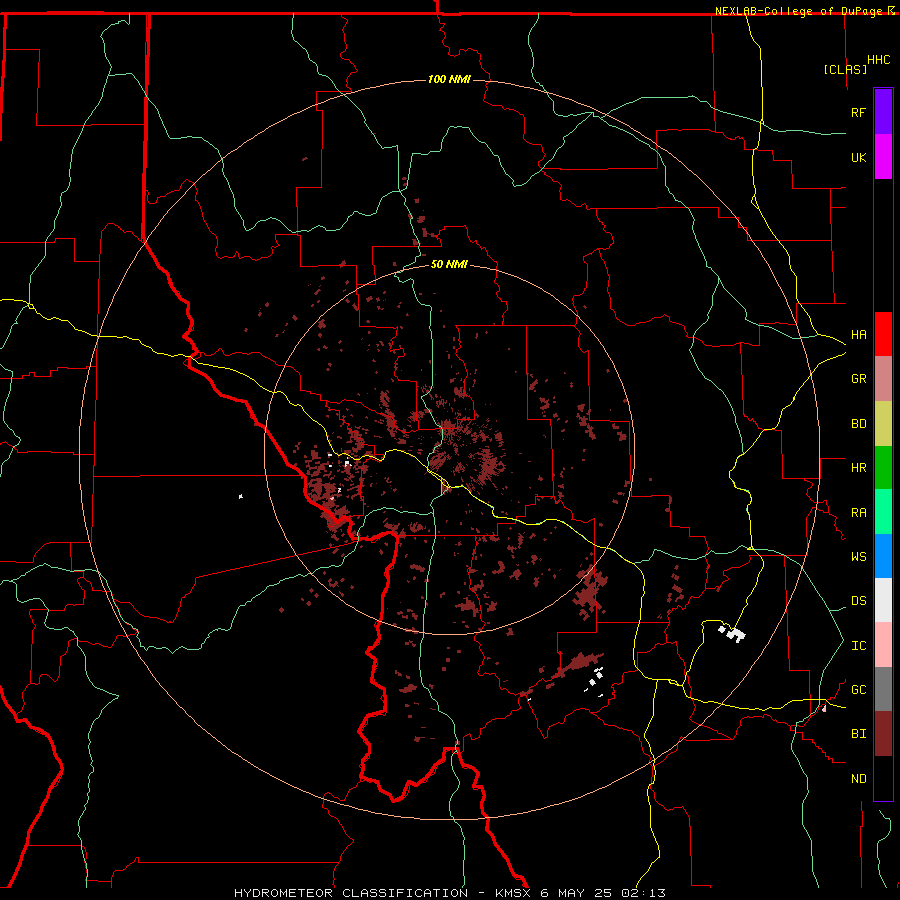Click the red HA legend swatch

click(x=883, y=334)
